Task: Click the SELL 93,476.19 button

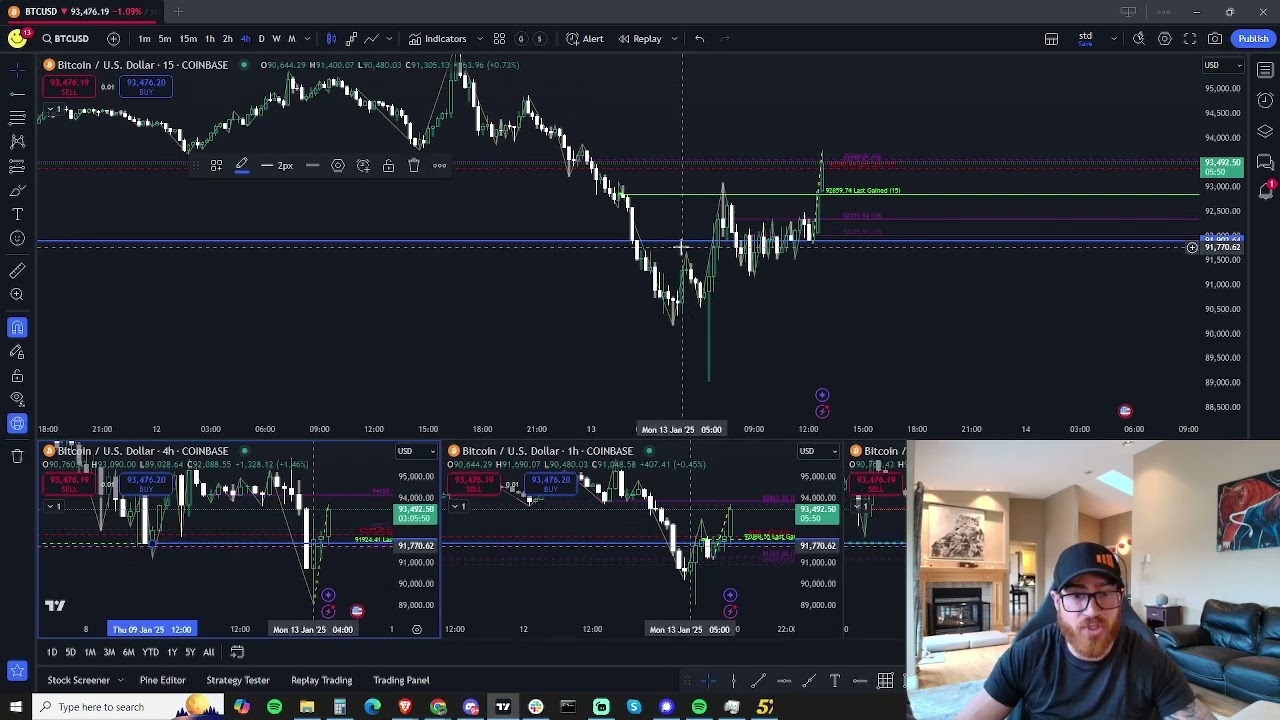Action: (69, 87)
